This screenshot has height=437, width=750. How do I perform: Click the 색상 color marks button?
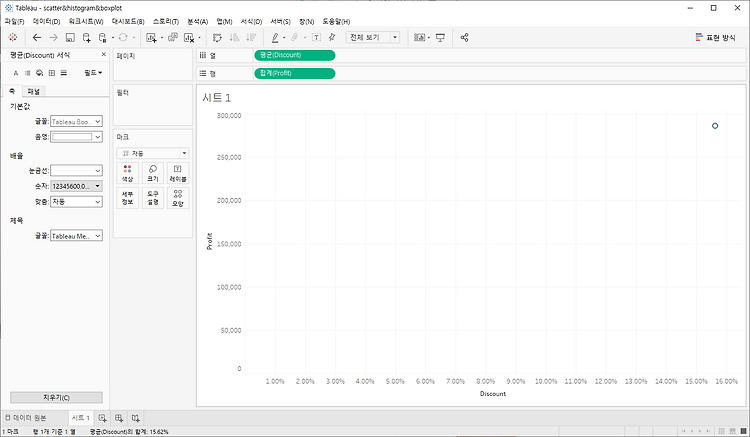127,173
